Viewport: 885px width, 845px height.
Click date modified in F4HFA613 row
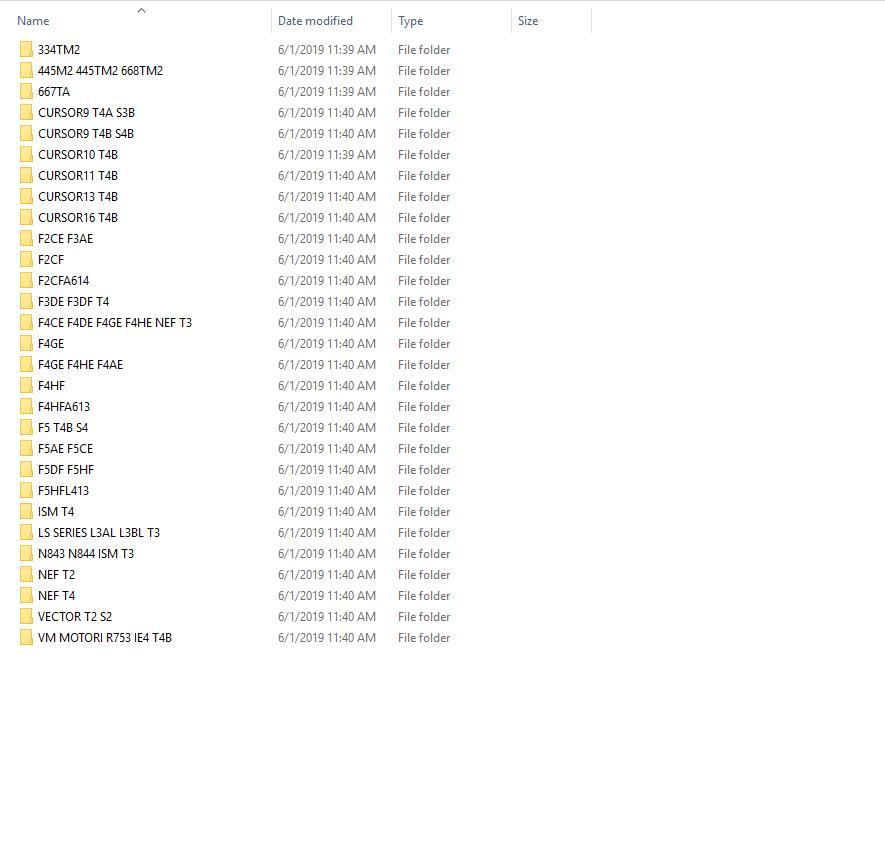(327, 406)
